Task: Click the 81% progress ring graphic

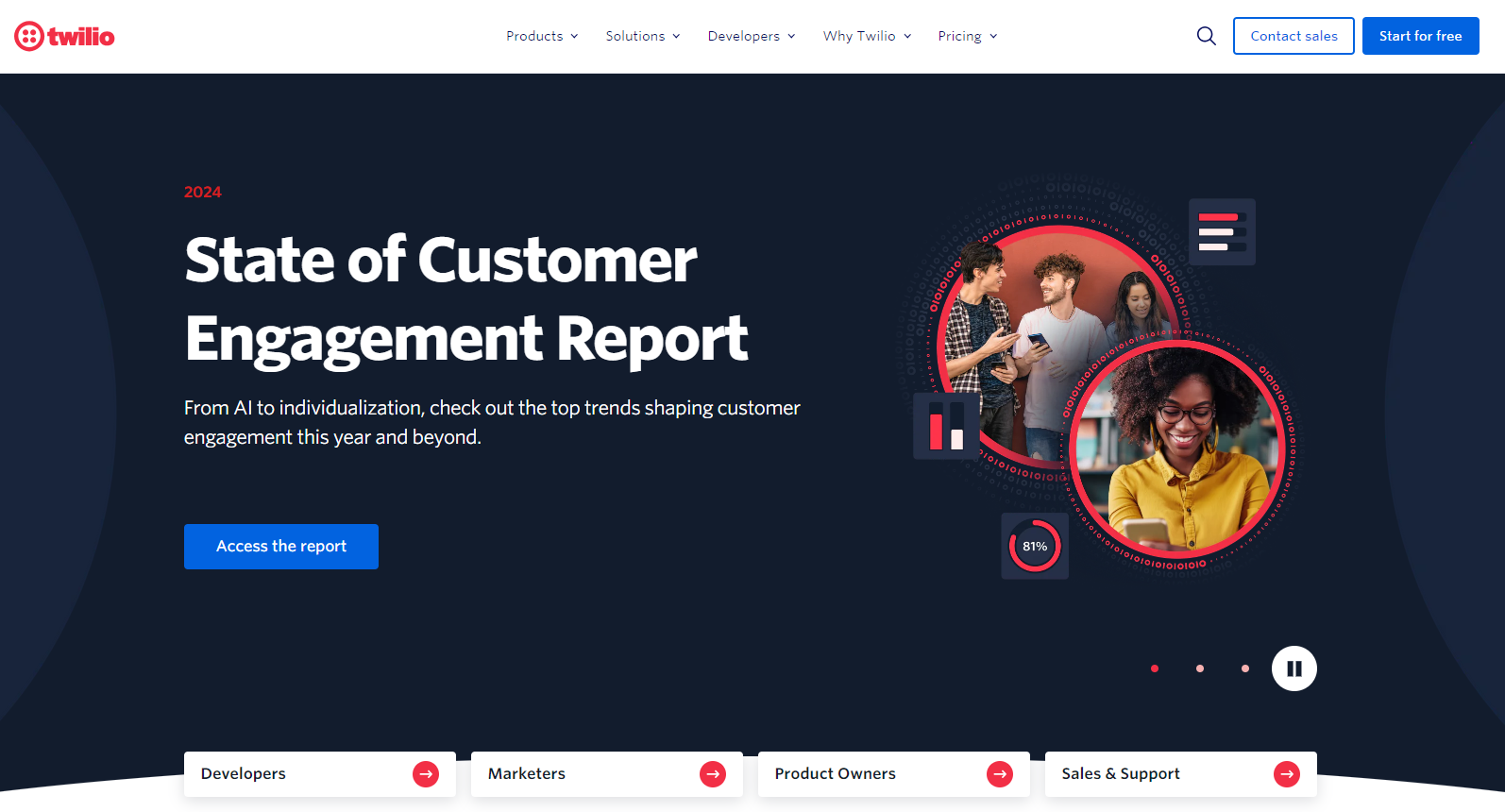Action: 1035,546
